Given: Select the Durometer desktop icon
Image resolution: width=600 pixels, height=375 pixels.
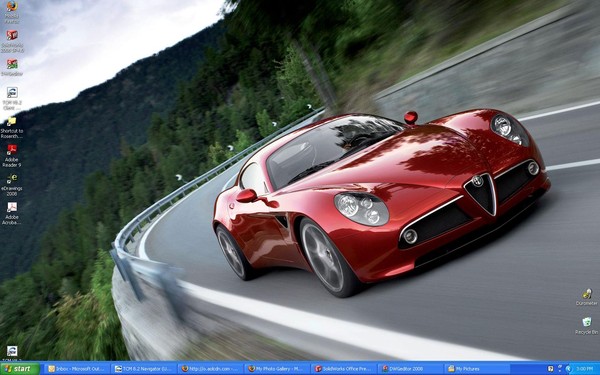Looking at the screenshot, I should pyautogui.click(x=587, y=297).
